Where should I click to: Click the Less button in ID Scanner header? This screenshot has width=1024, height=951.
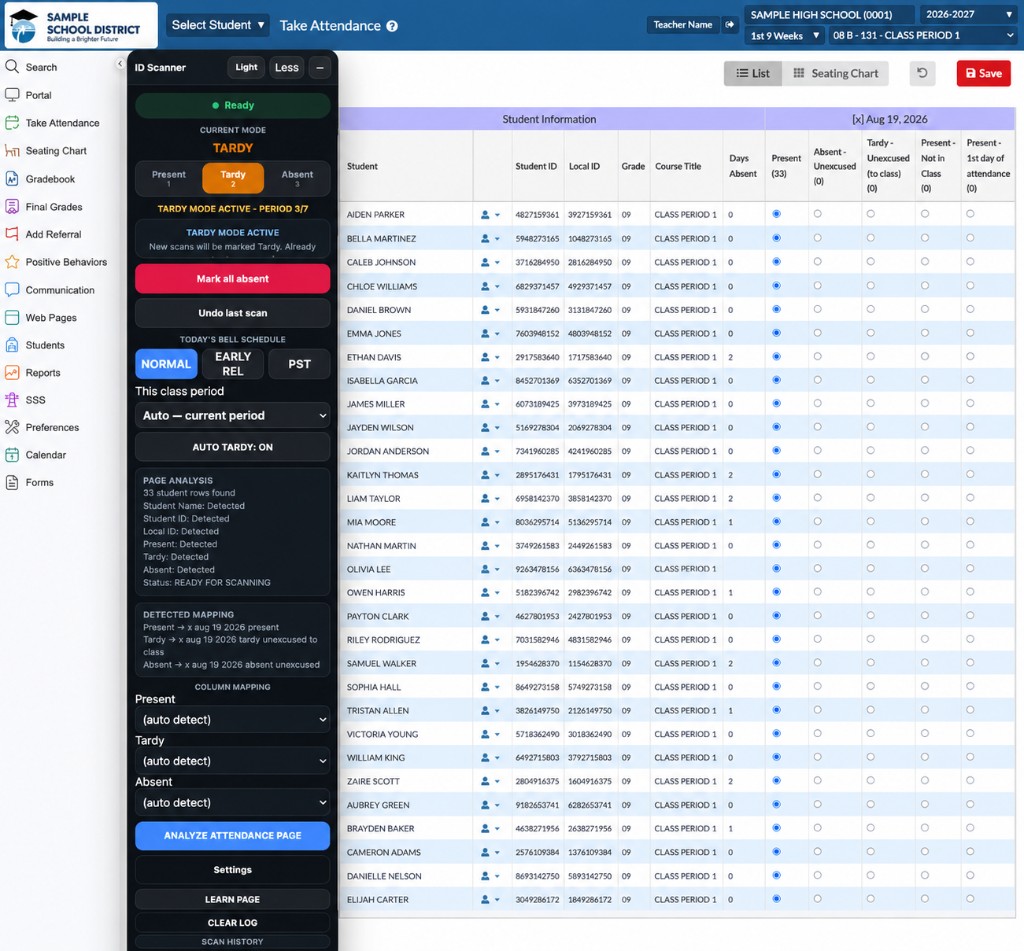pos(287,67)
